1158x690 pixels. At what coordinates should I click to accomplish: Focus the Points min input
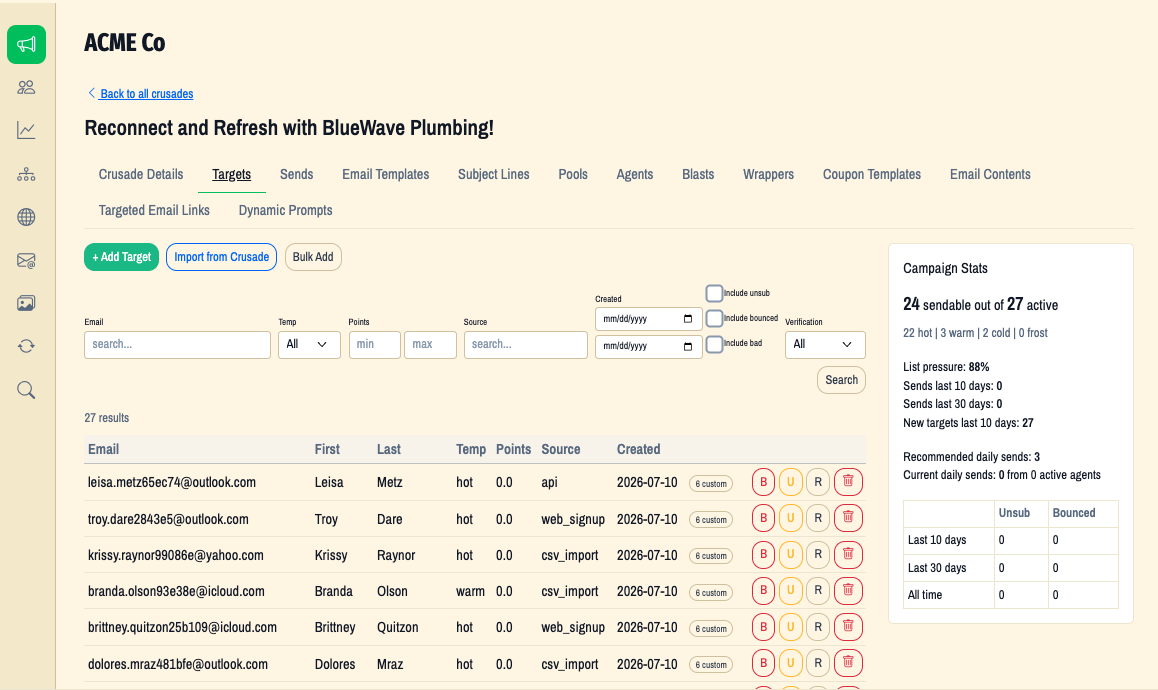[x=374, y=345]
